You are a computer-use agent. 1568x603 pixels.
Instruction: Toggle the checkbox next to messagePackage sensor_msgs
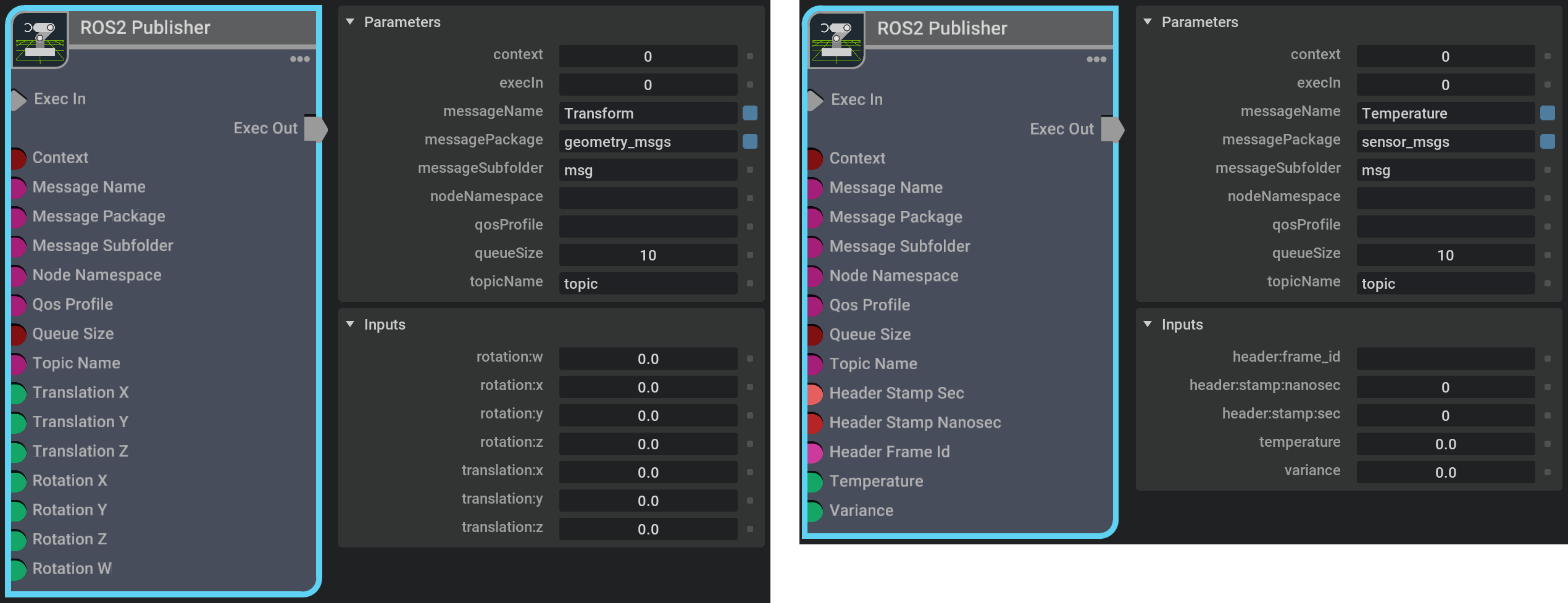1548,141
